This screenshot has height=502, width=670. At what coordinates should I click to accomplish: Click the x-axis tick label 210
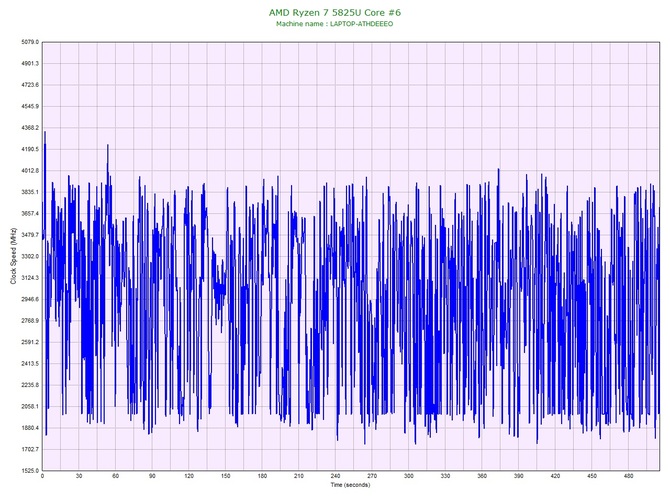299,476
